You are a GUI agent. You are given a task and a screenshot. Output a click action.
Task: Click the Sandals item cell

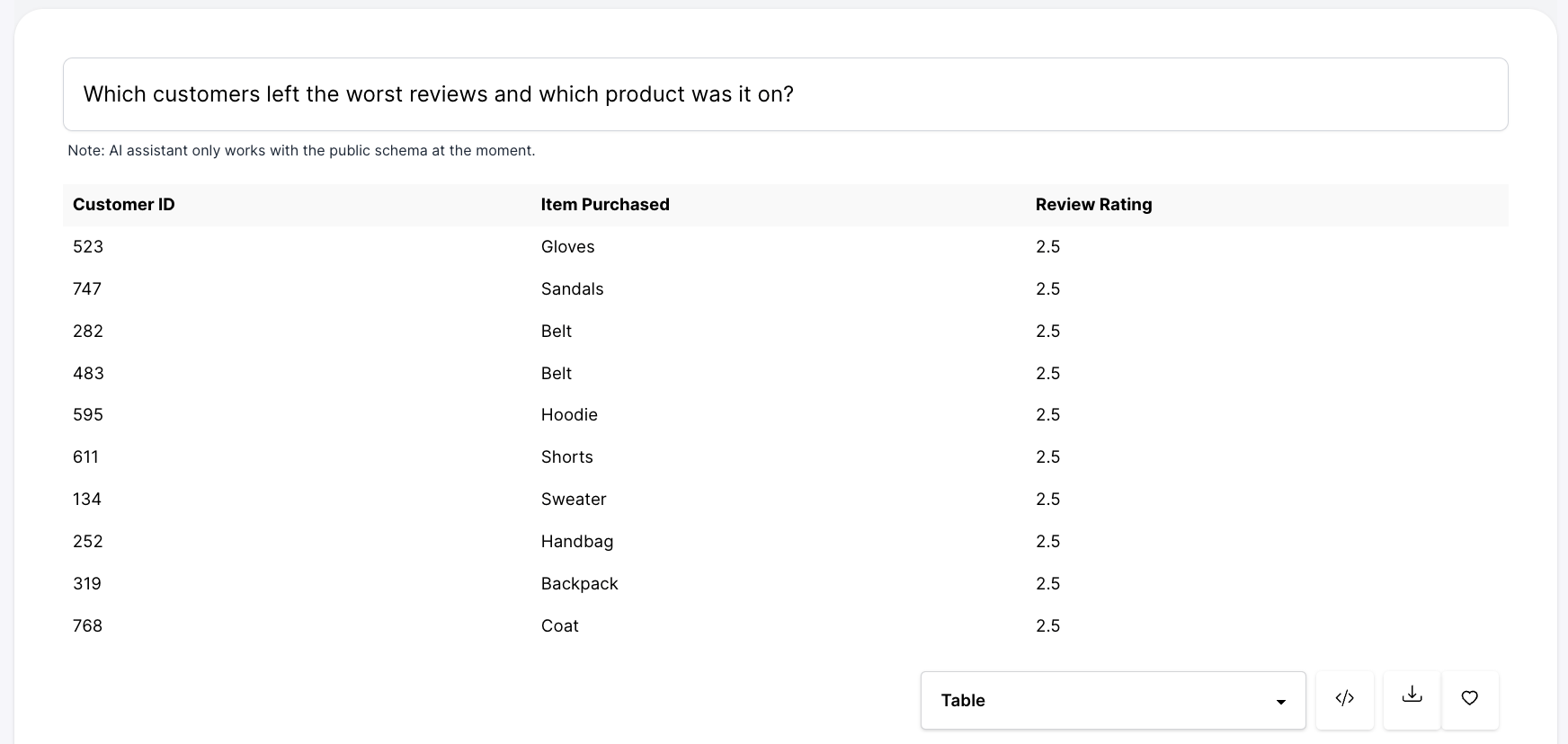(572, 289)
